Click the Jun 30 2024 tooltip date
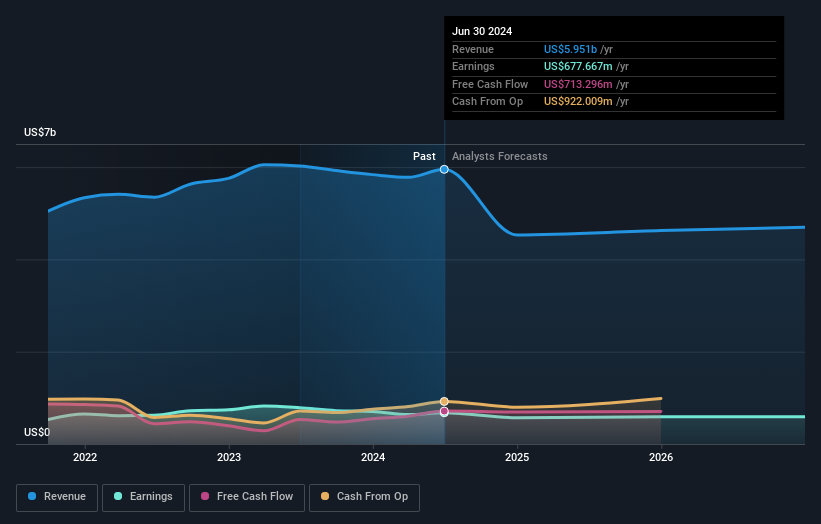Viewport: 821px width, 524px height. (482, 31)
